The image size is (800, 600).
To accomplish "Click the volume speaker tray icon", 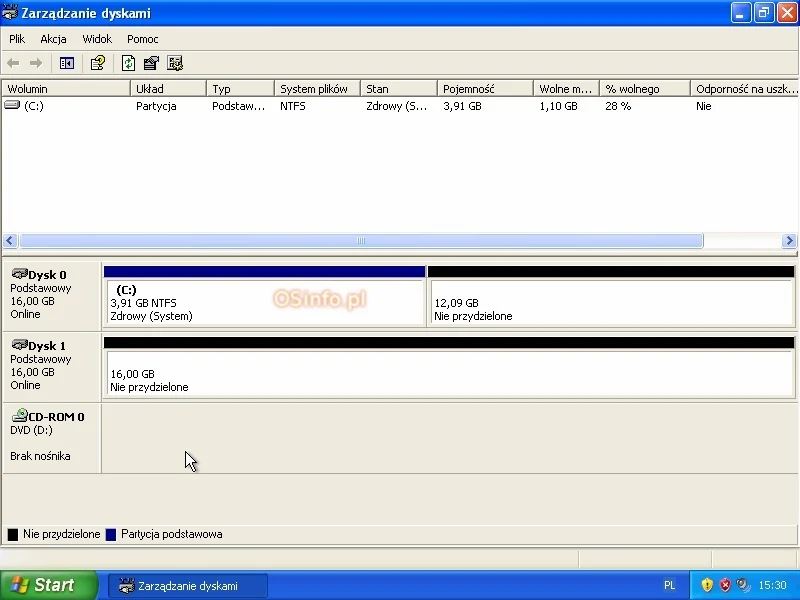I will coord(741,585).
